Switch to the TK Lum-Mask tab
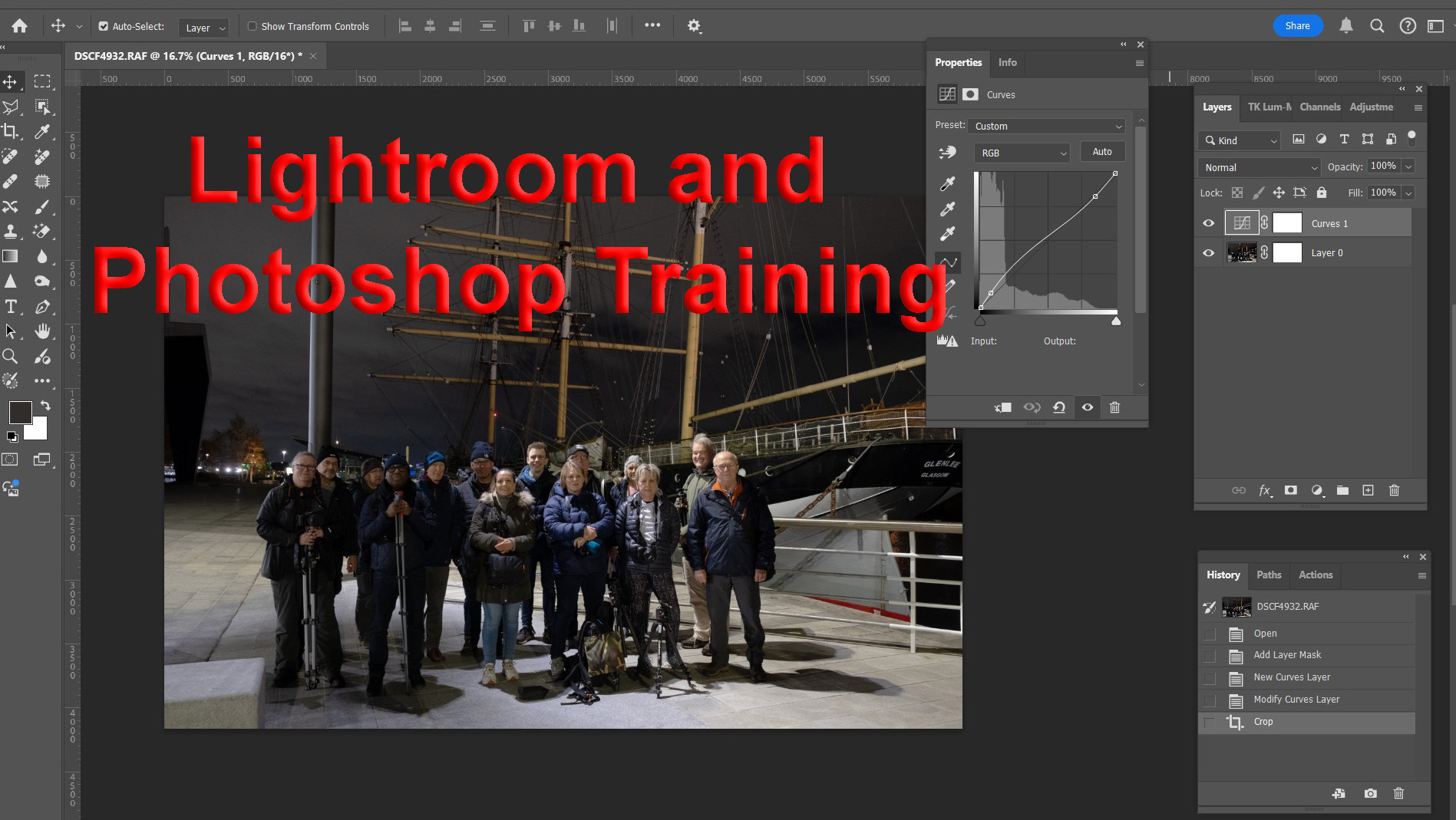The image size is (1456, 820). tap(1269, 107)
